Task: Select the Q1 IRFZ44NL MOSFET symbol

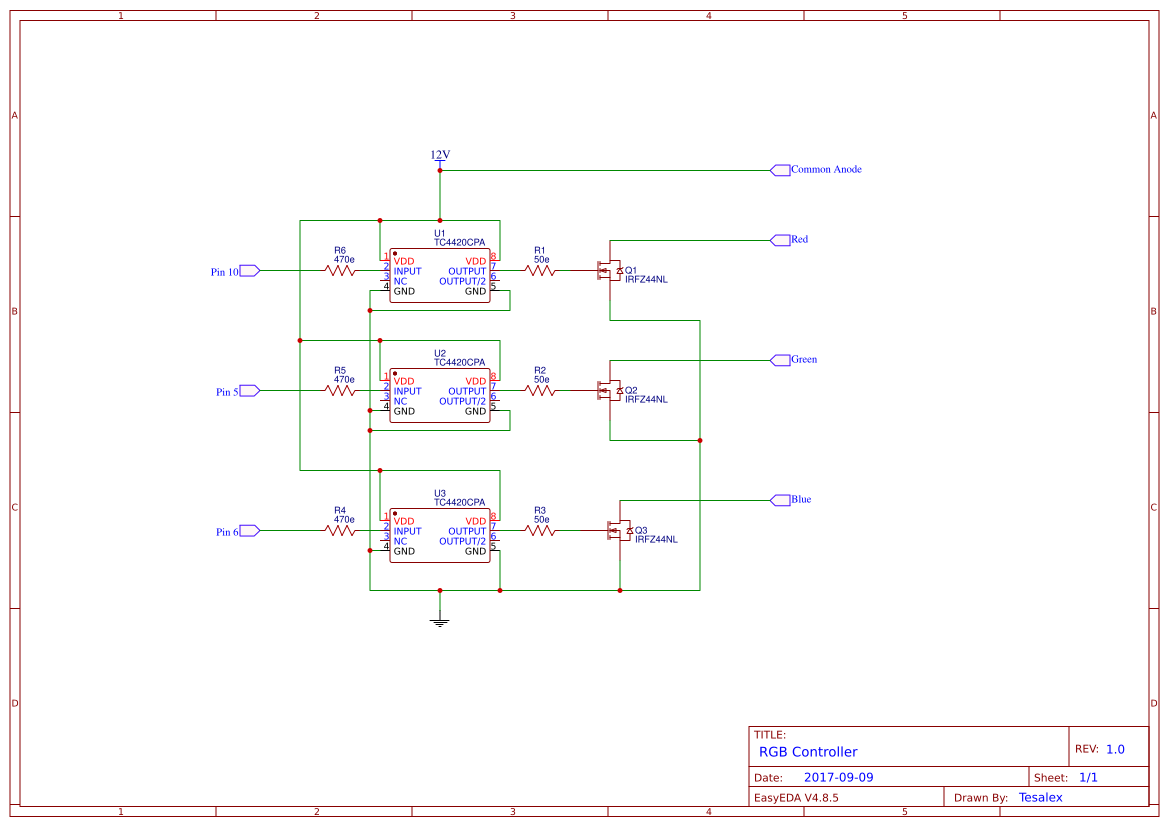Action: coord(613,270)
